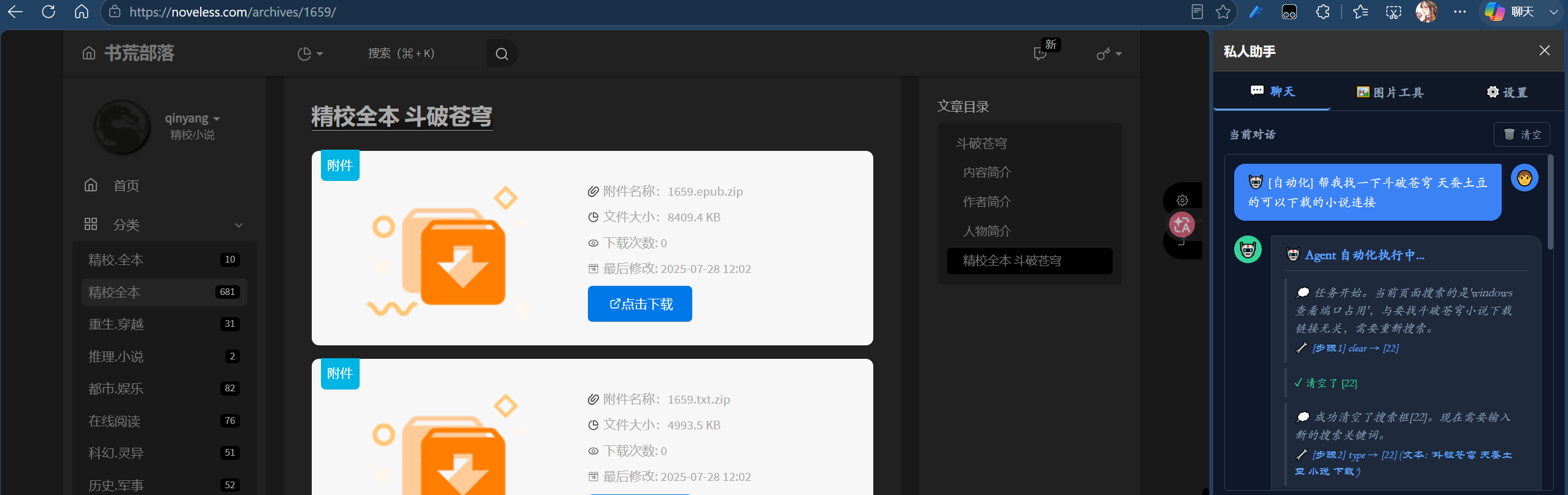Open the 精校.全本 category with 10

pos(164,259)
